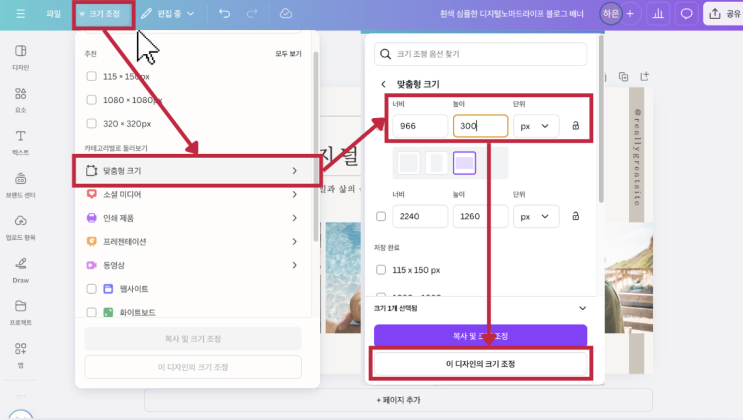
Task: Check the 웹사이트 checkbox
Action: pyautogui.click(x=91, y=289)
